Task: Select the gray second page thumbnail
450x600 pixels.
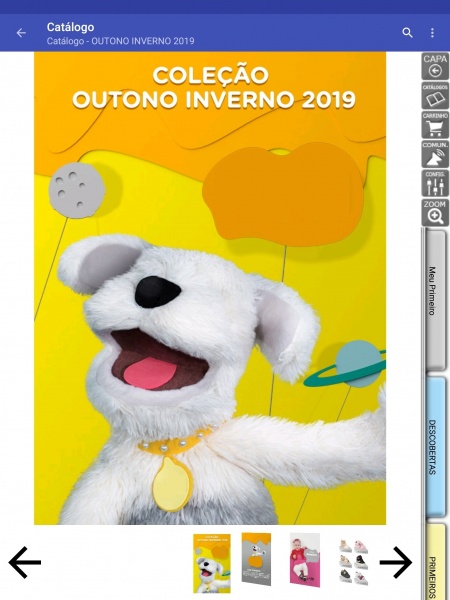Action: pos(256,559)
